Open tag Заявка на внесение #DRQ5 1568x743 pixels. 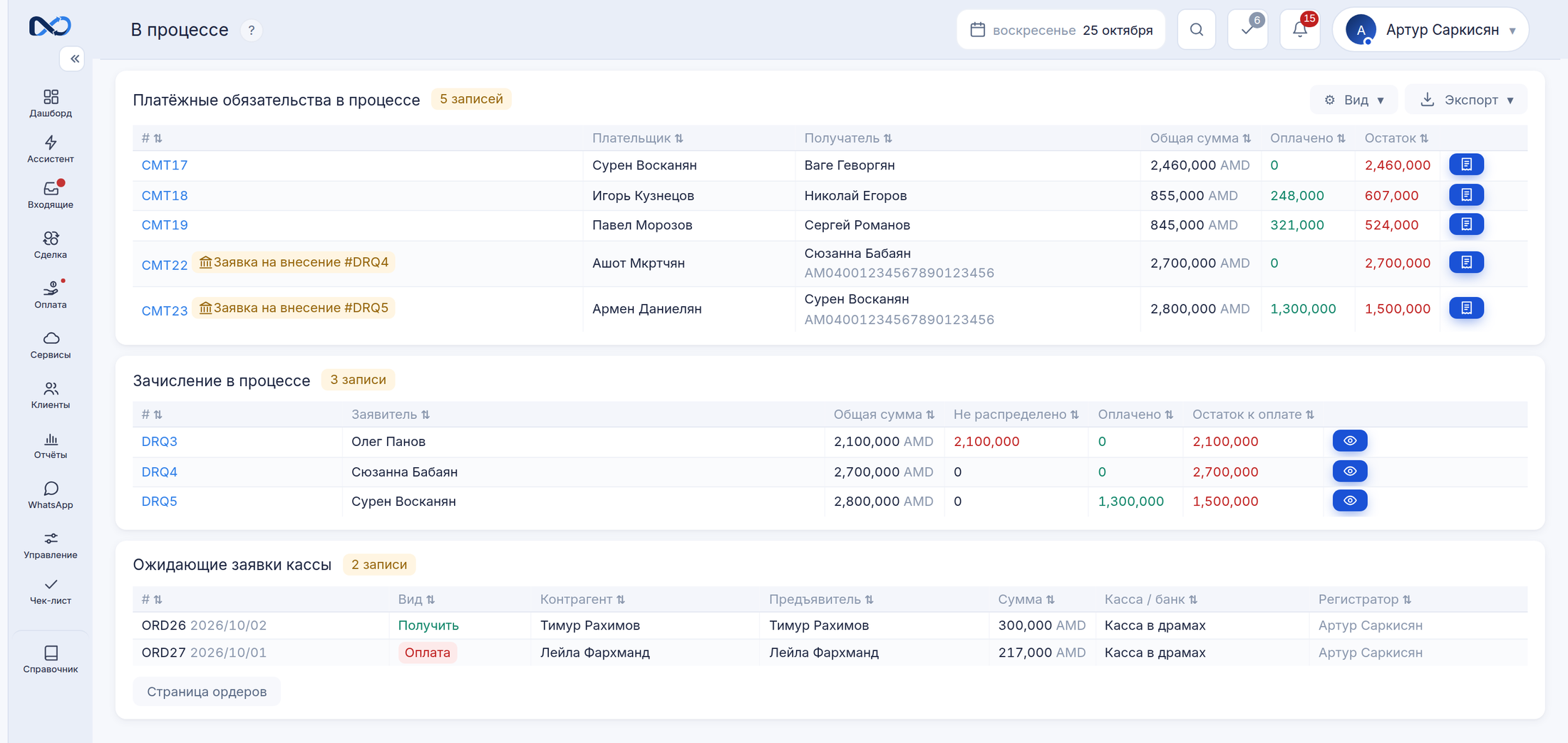(x=294, y=308)
